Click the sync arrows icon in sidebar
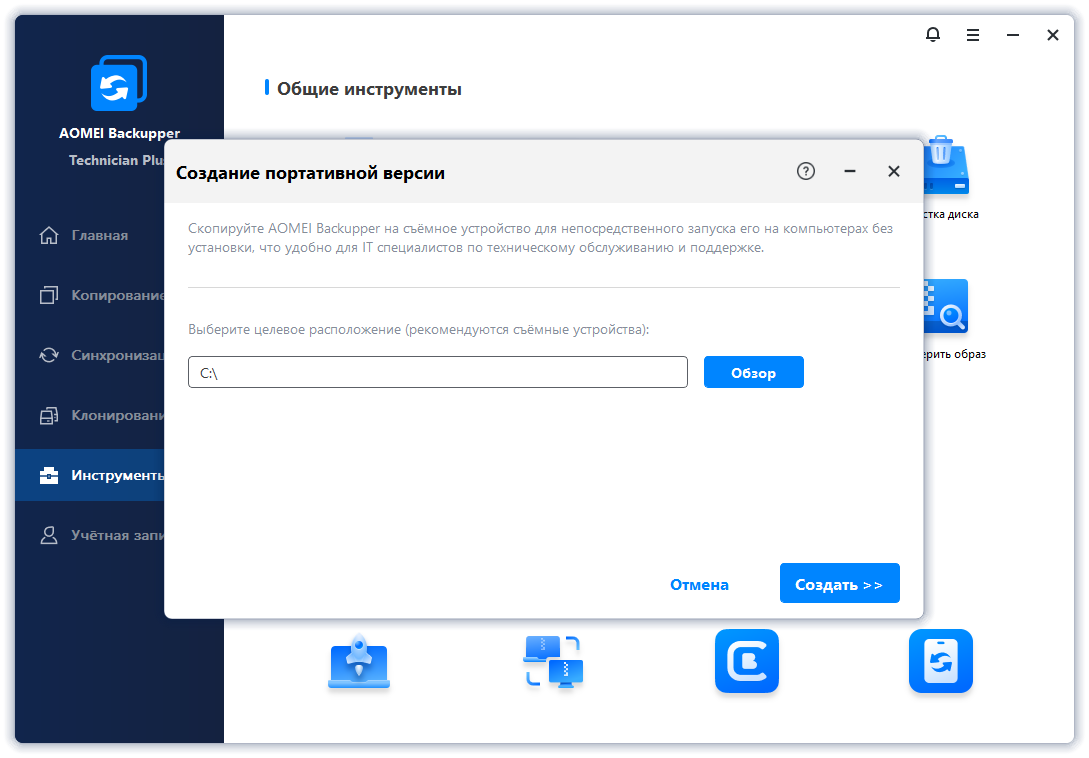This screenshot has height=758, width=1089. coord(49,355)
